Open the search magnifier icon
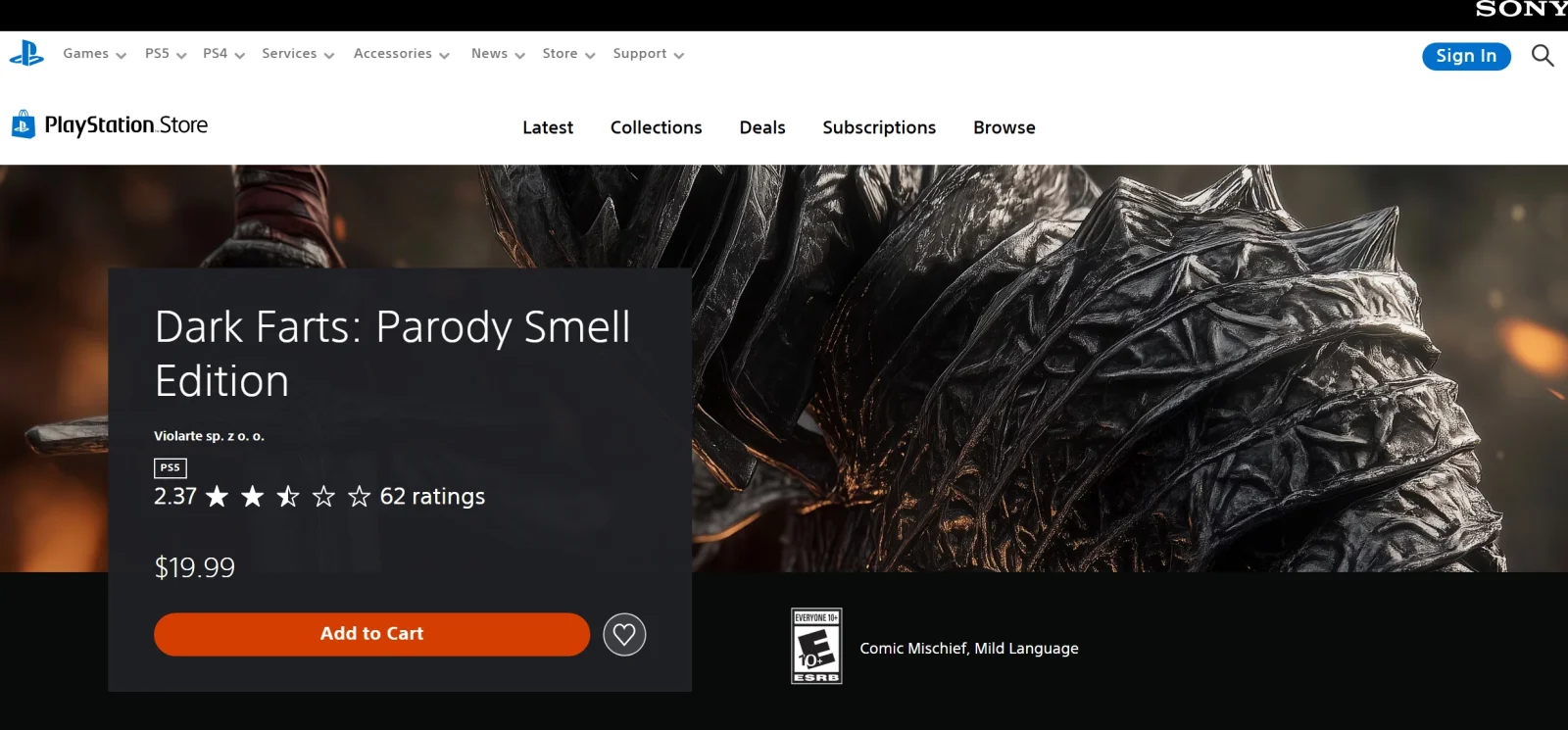1568x730 pixels. [x=1543, y=56]
